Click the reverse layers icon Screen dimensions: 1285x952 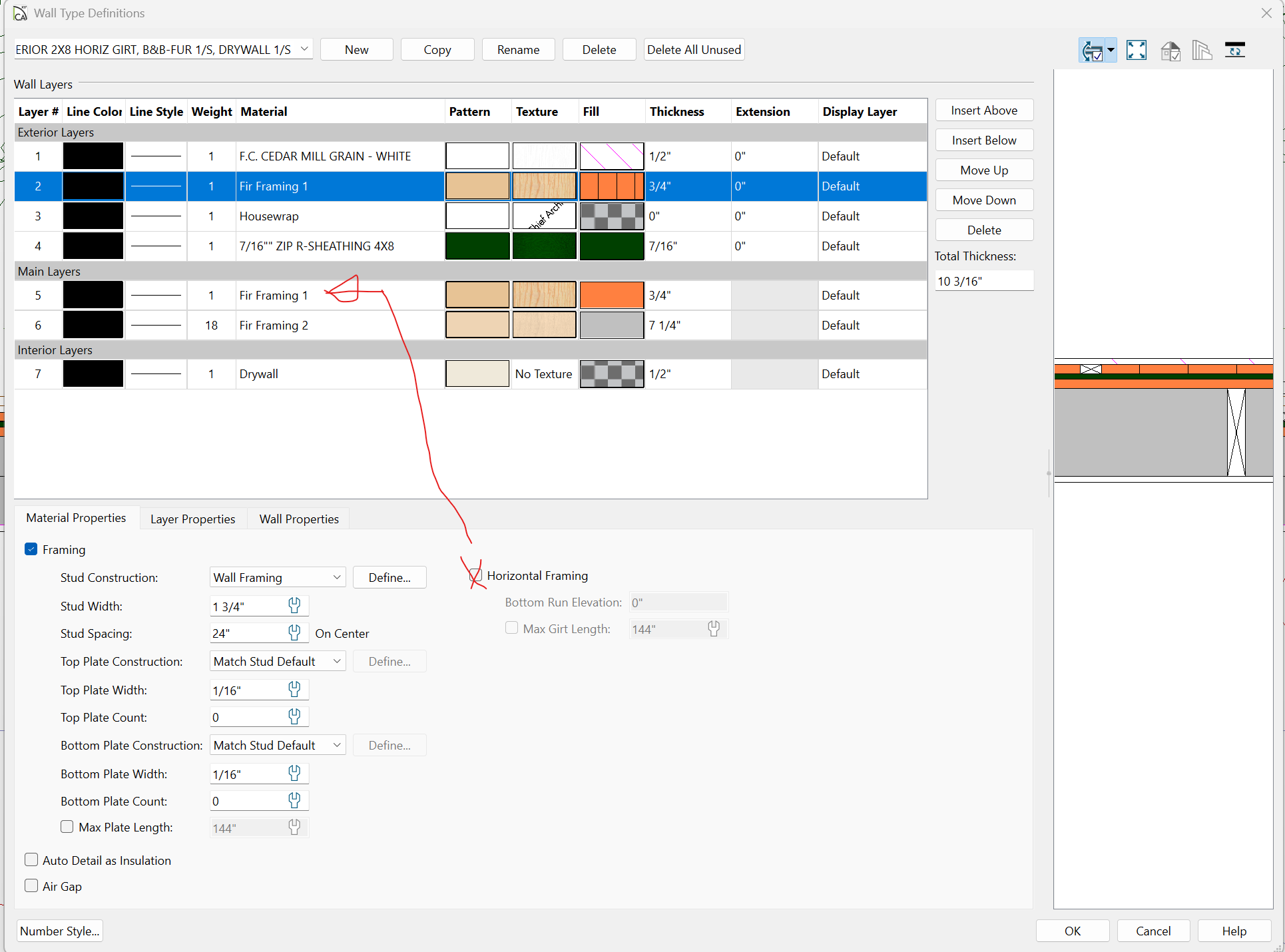[x=1234, y=50]
